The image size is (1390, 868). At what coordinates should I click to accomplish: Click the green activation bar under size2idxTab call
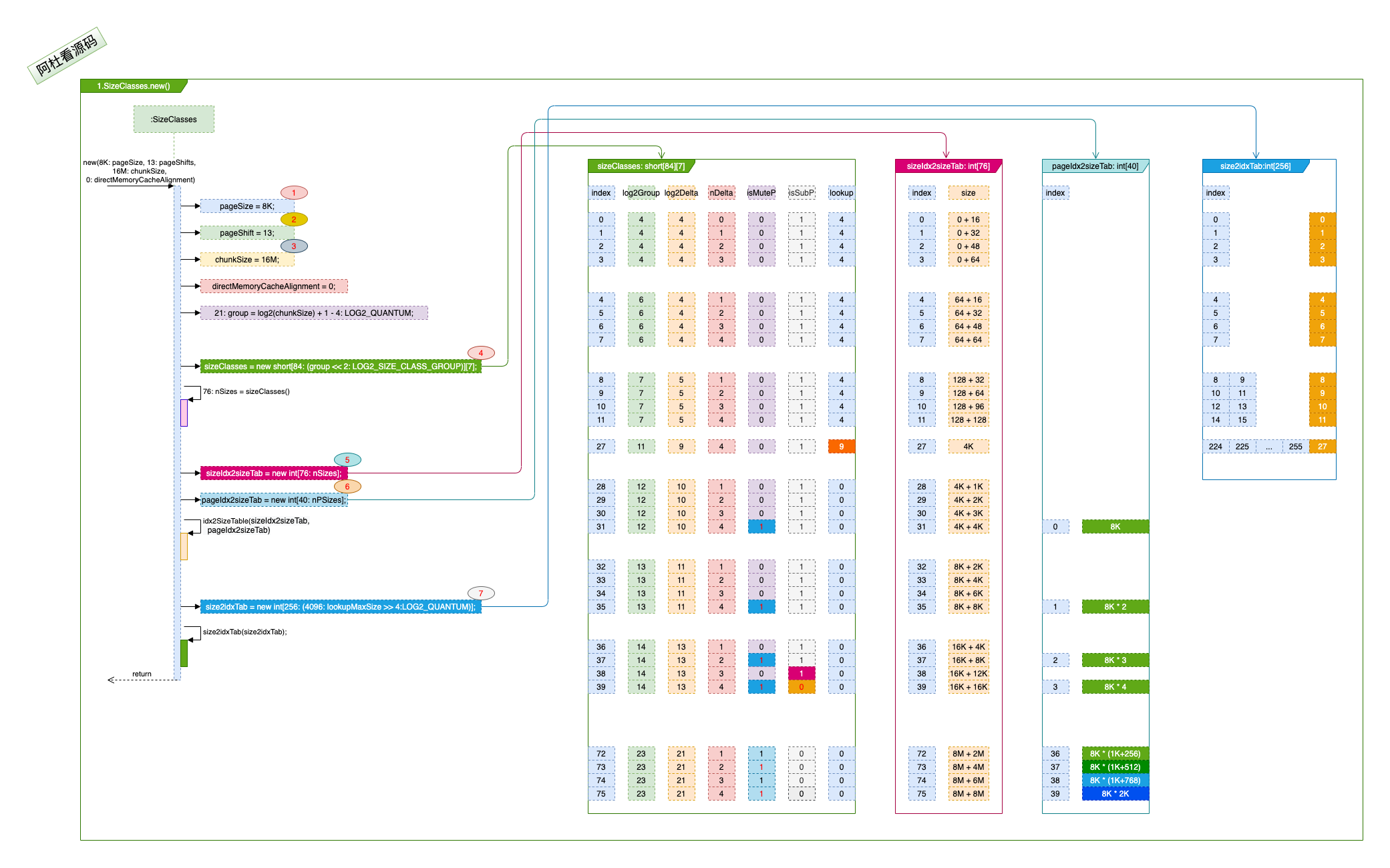click(184, 653)
